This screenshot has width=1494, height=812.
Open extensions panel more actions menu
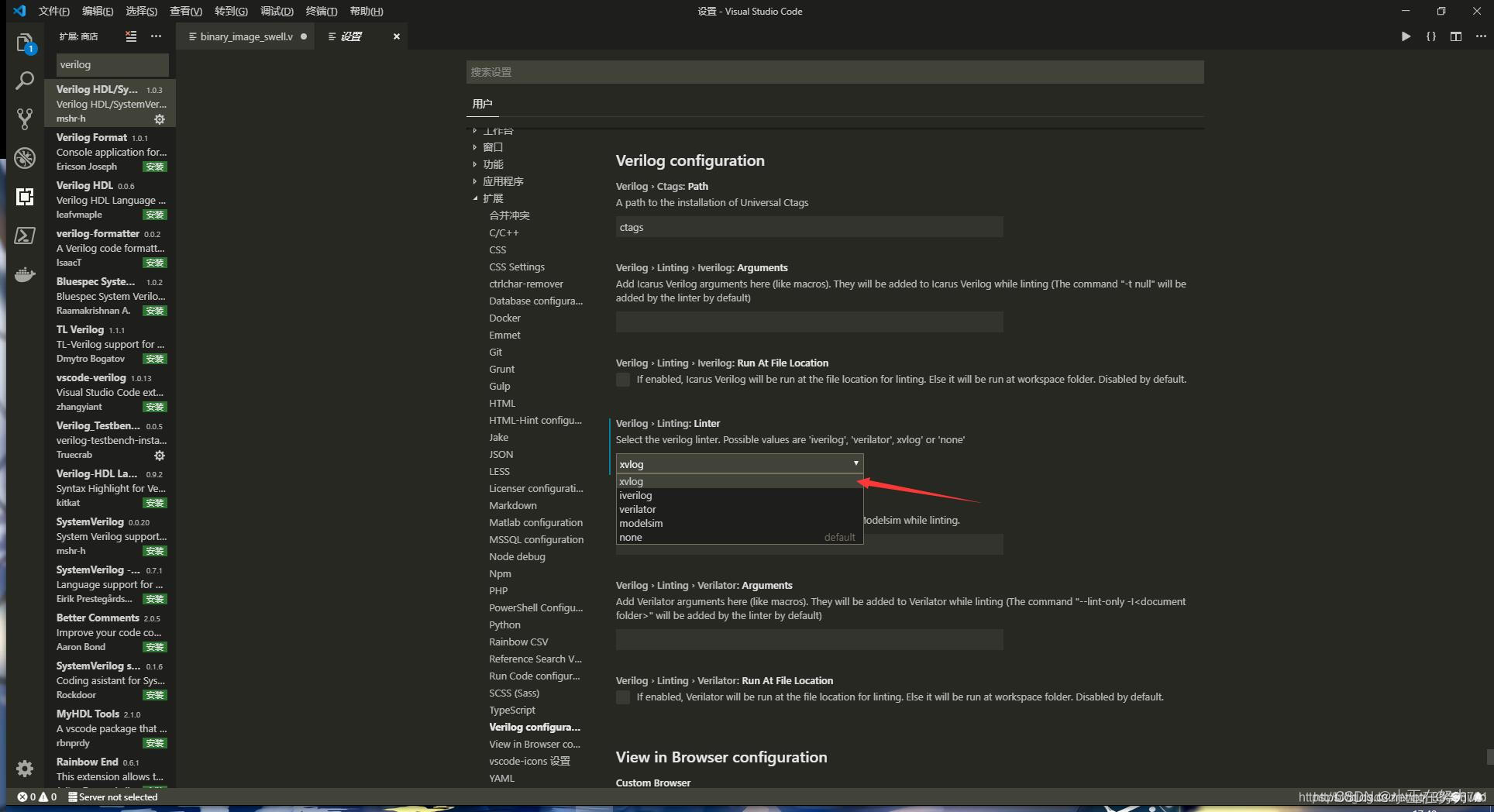(157, 36)
